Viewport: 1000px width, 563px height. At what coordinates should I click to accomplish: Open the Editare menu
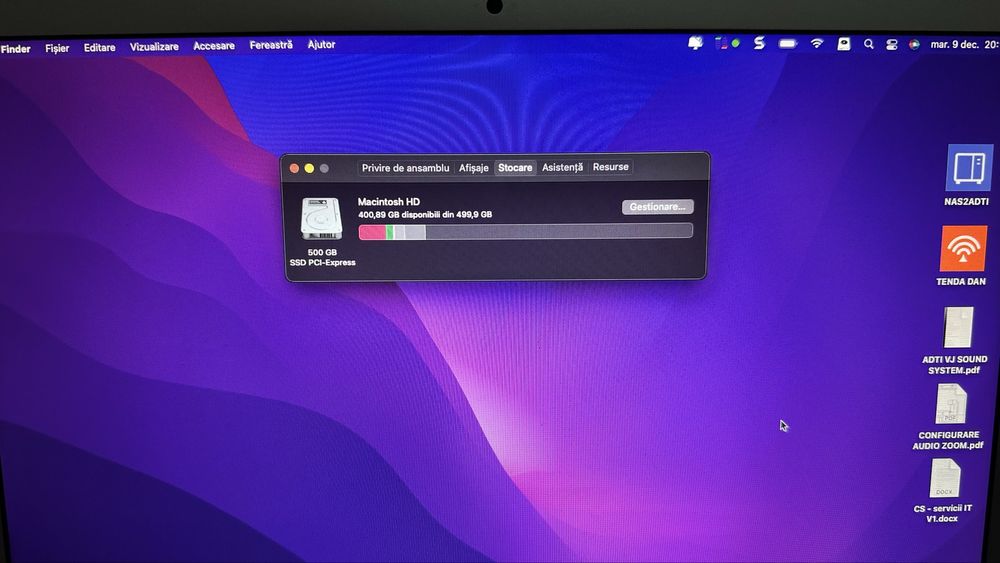pos(99,47)
